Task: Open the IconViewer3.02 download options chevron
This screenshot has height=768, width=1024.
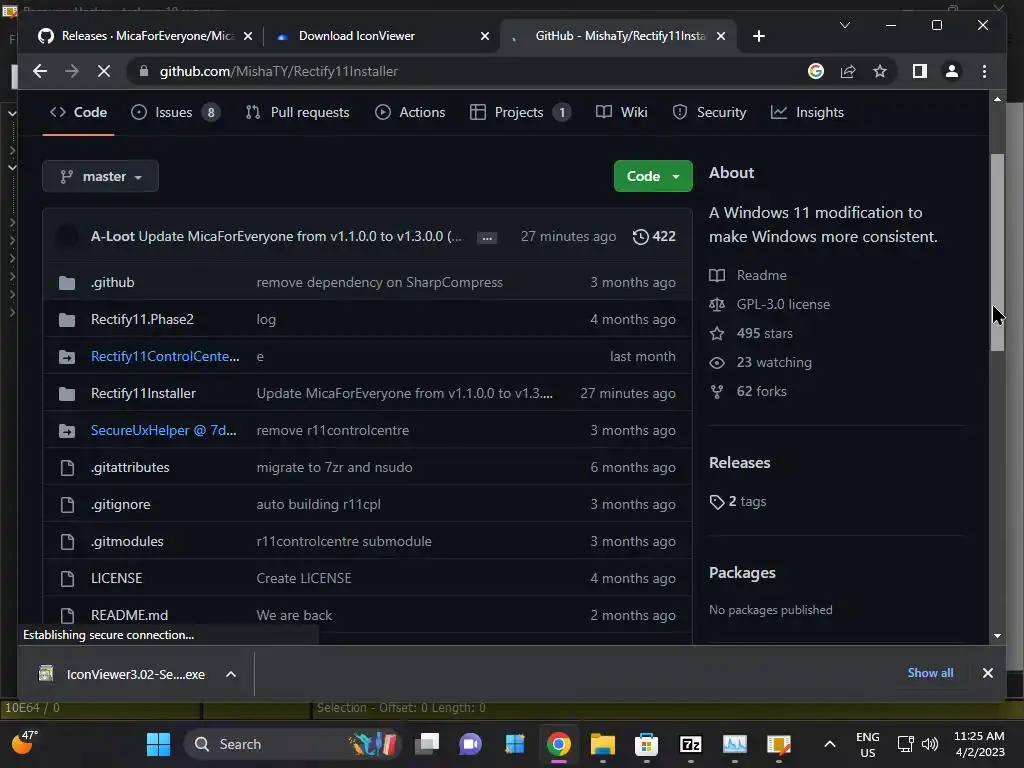Action: (x=231, y=674)
